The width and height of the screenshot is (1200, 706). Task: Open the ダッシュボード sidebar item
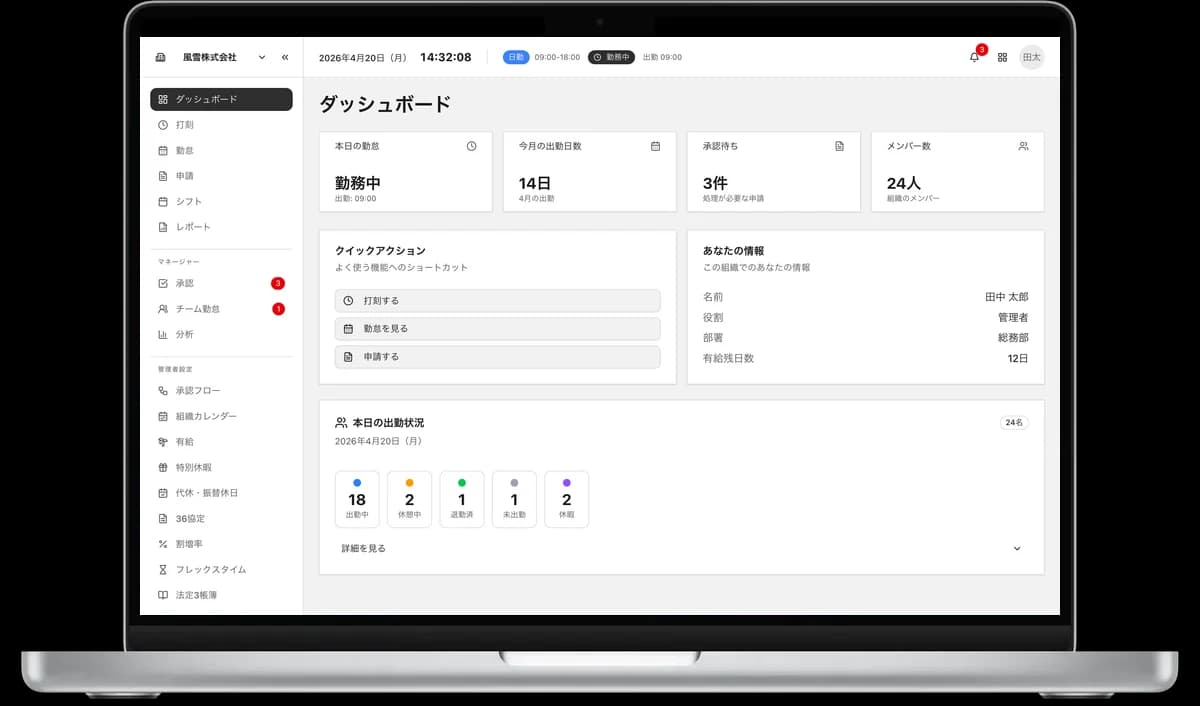pyautogui.click(x=221, y=99)
